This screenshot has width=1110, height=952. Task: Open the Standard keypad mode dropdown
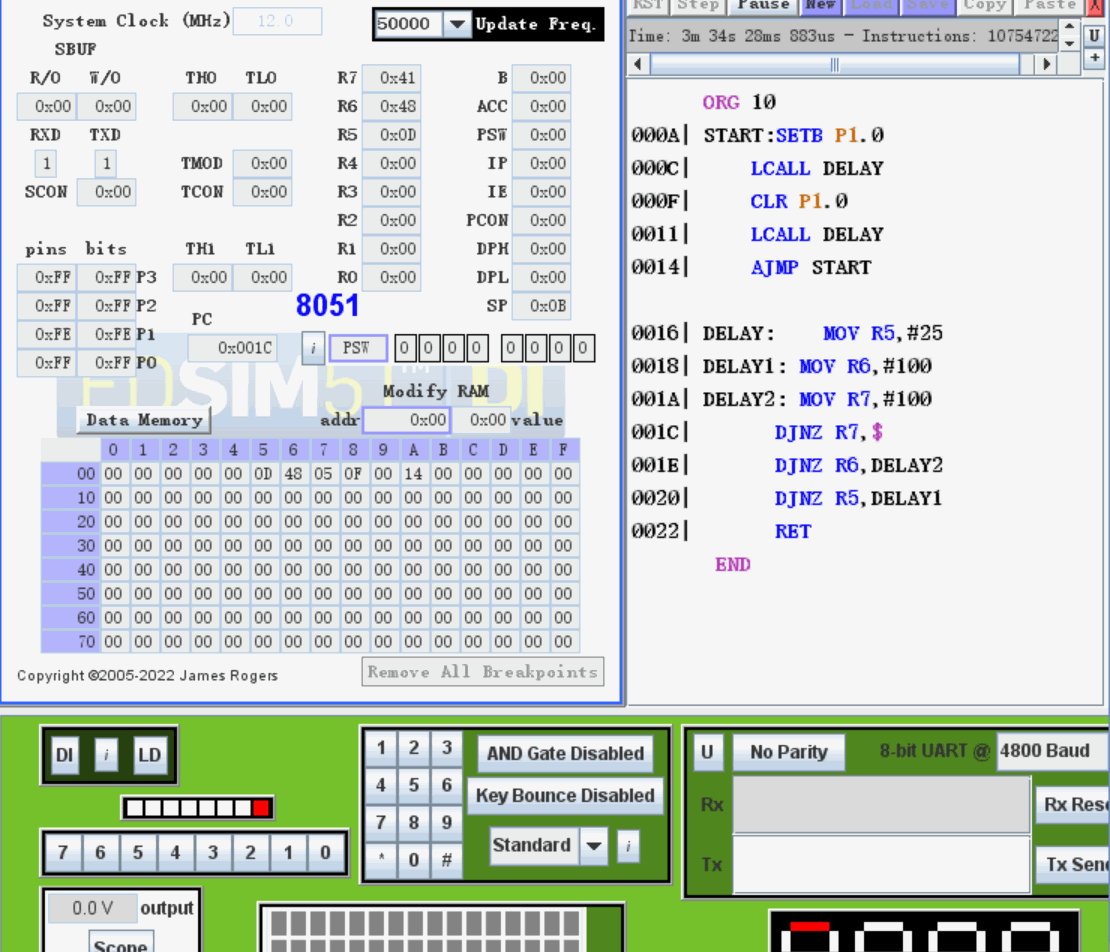tap(594, 846)
